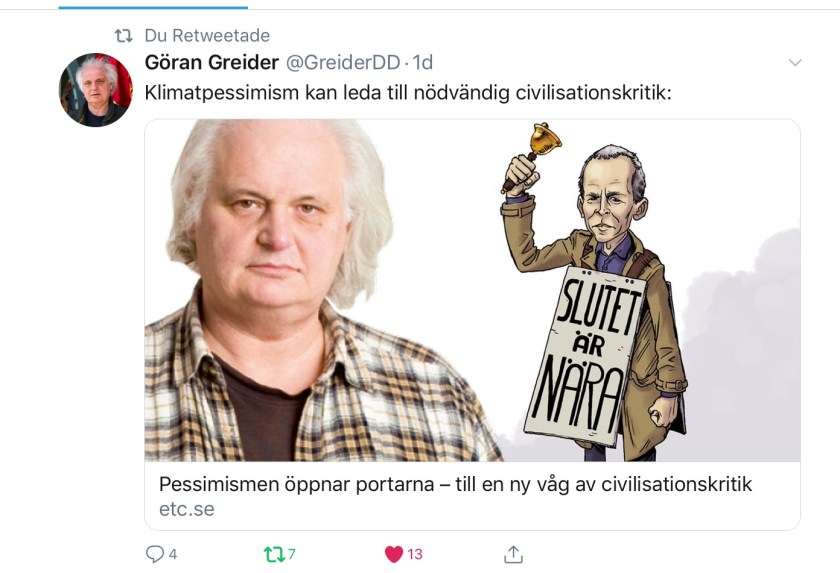View the like count 13

(415, 554)
